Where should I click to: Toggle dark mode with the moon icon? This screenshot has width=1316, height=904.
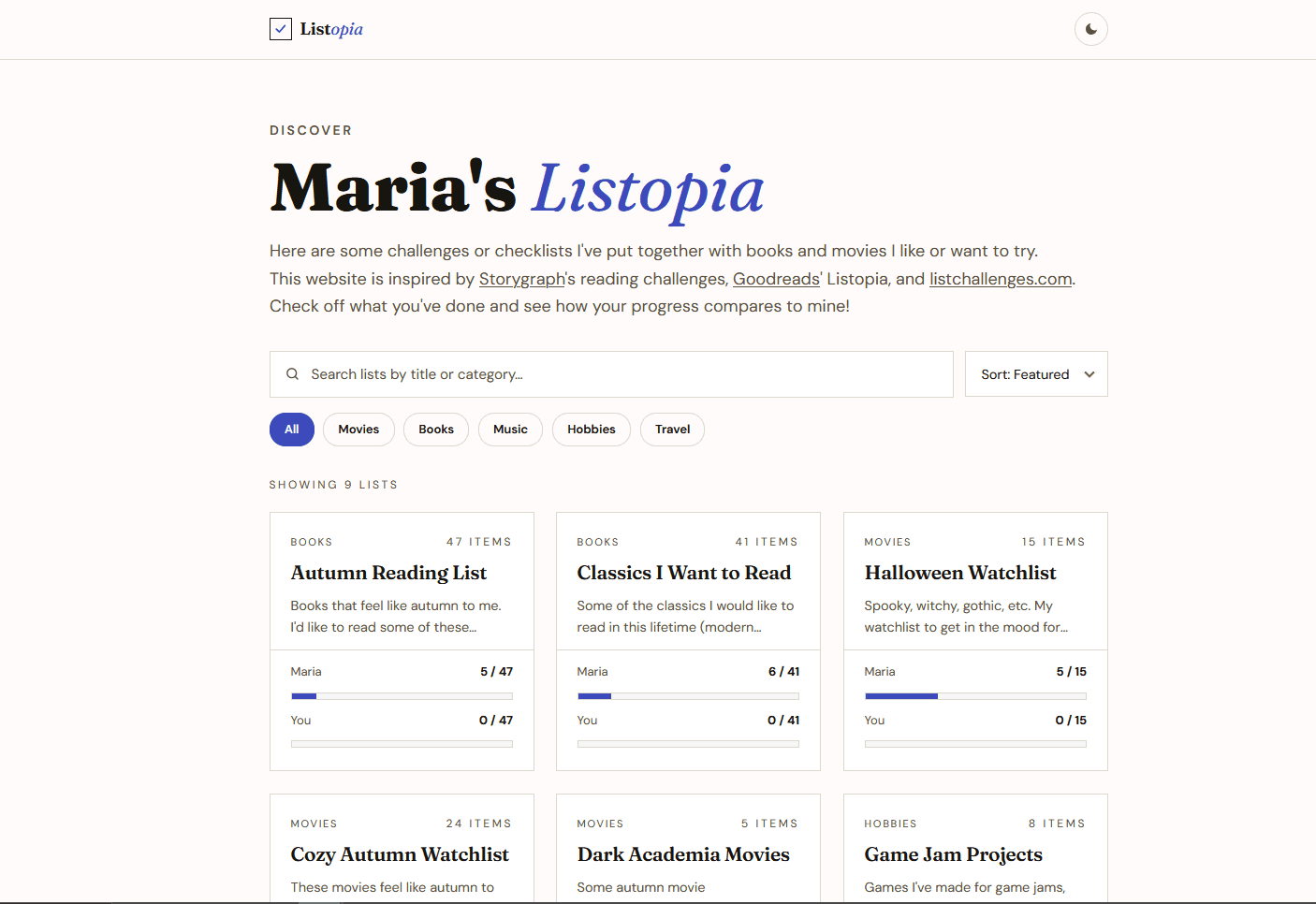(1091, 29)
